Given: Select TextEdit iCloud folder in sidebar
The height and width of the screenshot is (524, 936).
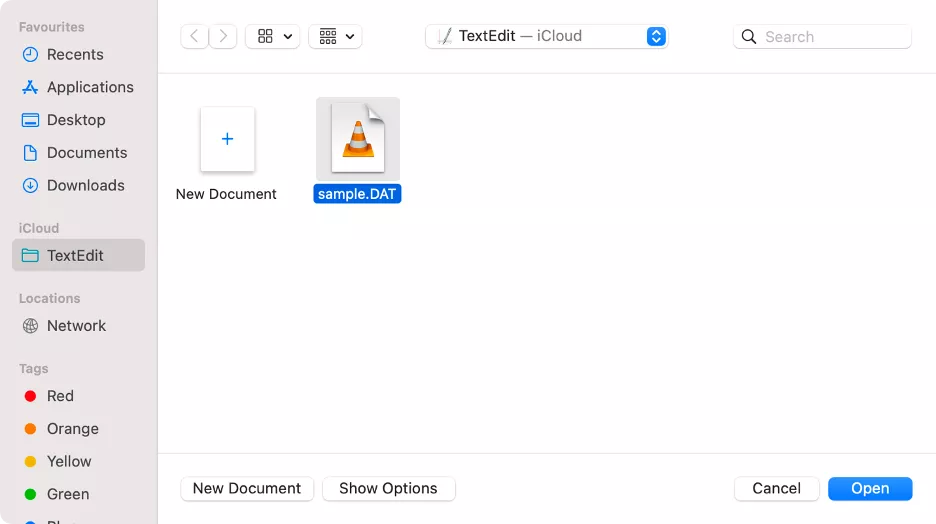Looking at the screenshot, I should point(75,255).
